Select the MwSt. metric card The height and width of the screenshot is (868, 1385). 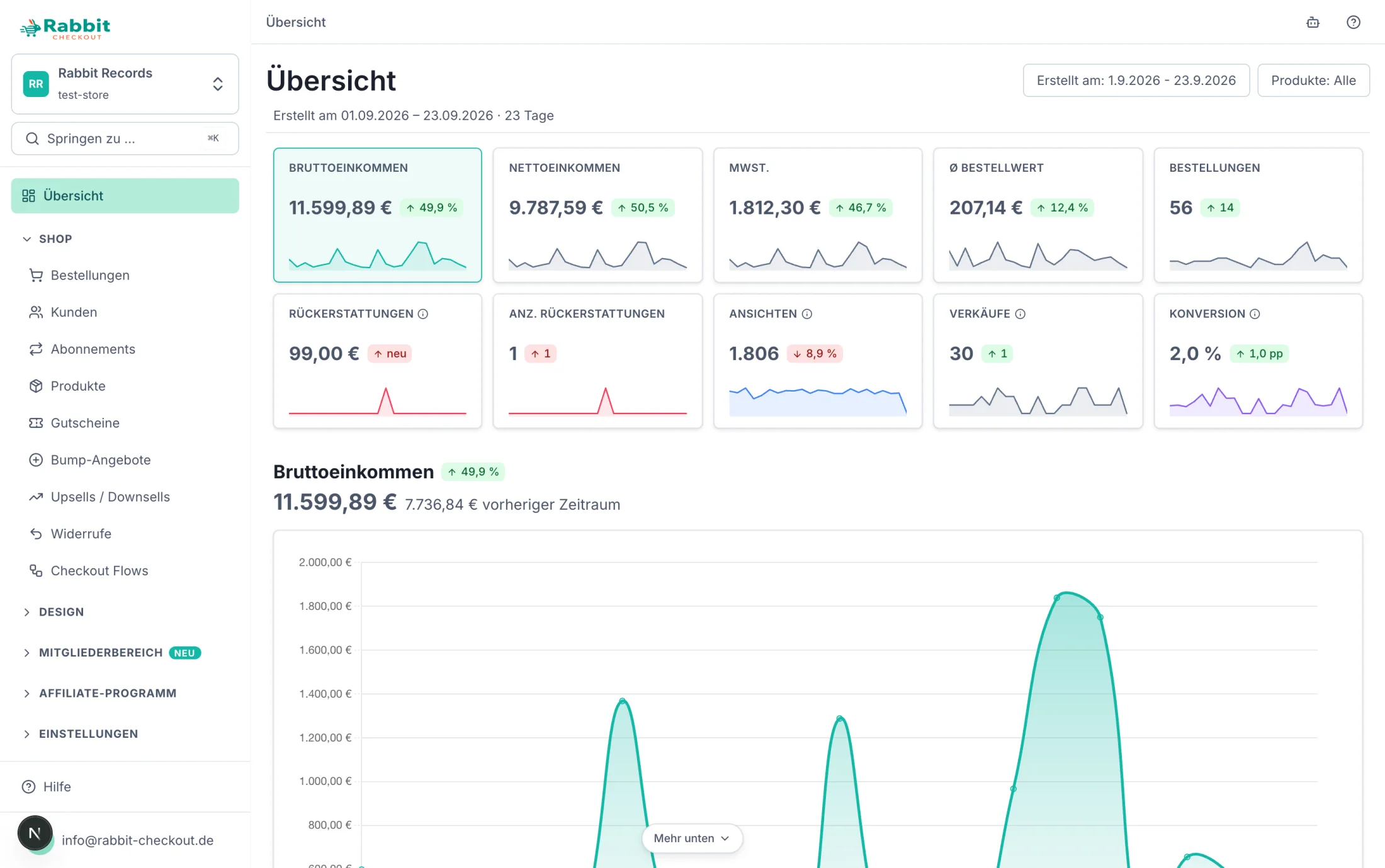click(818, 215)
